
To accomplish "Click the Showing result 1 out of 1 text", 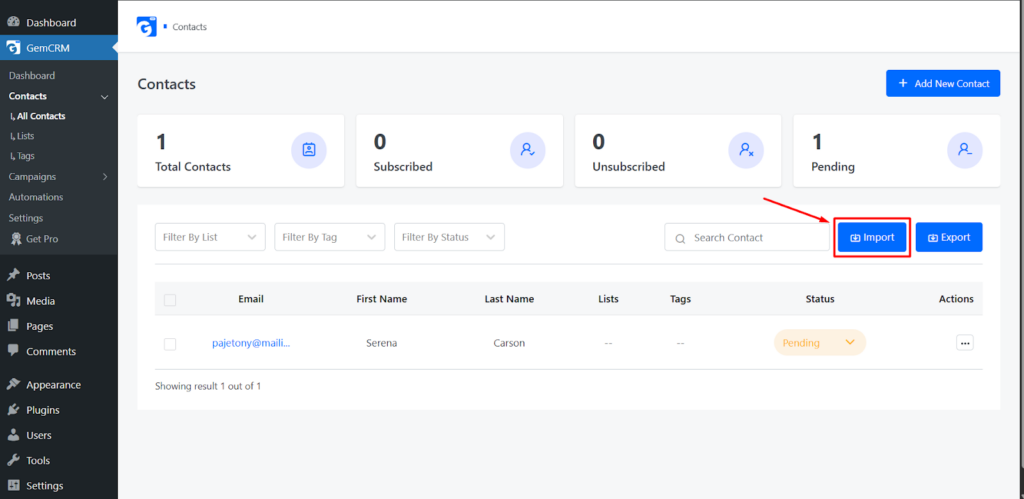I will coord(208,386).
